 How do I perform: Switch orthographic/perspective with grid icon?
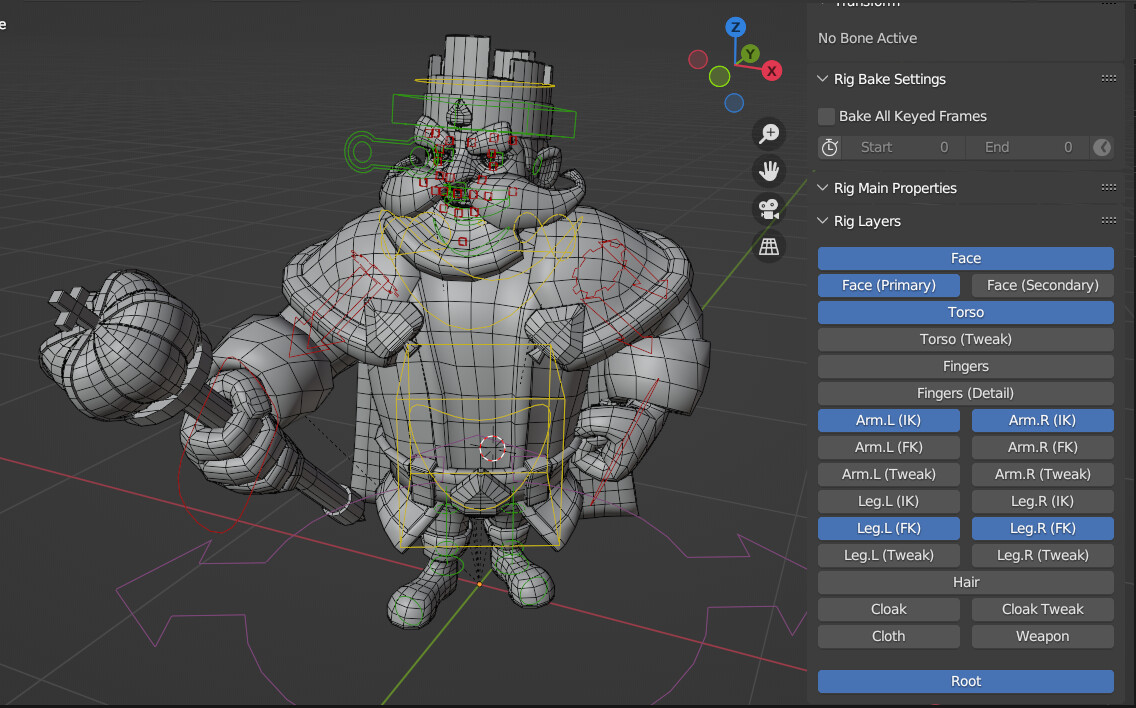tap(769, 247)
